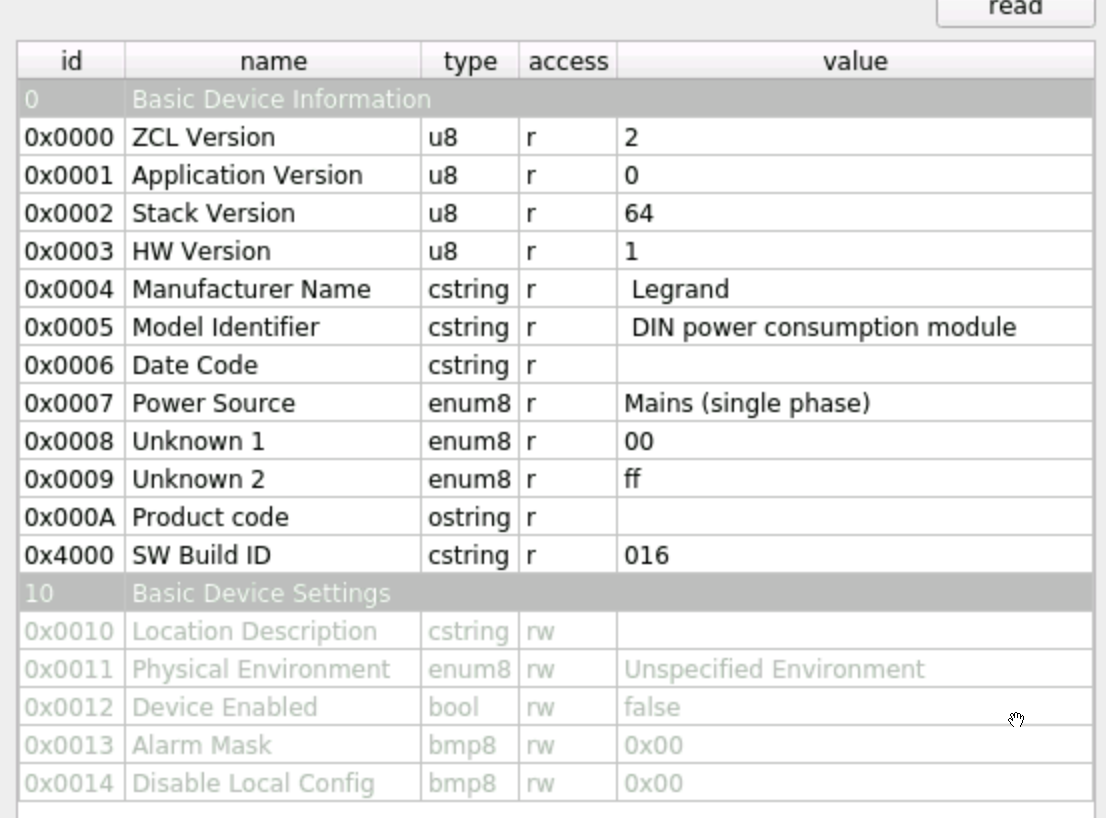Select the Application Version row

click(x=556, y=176)
